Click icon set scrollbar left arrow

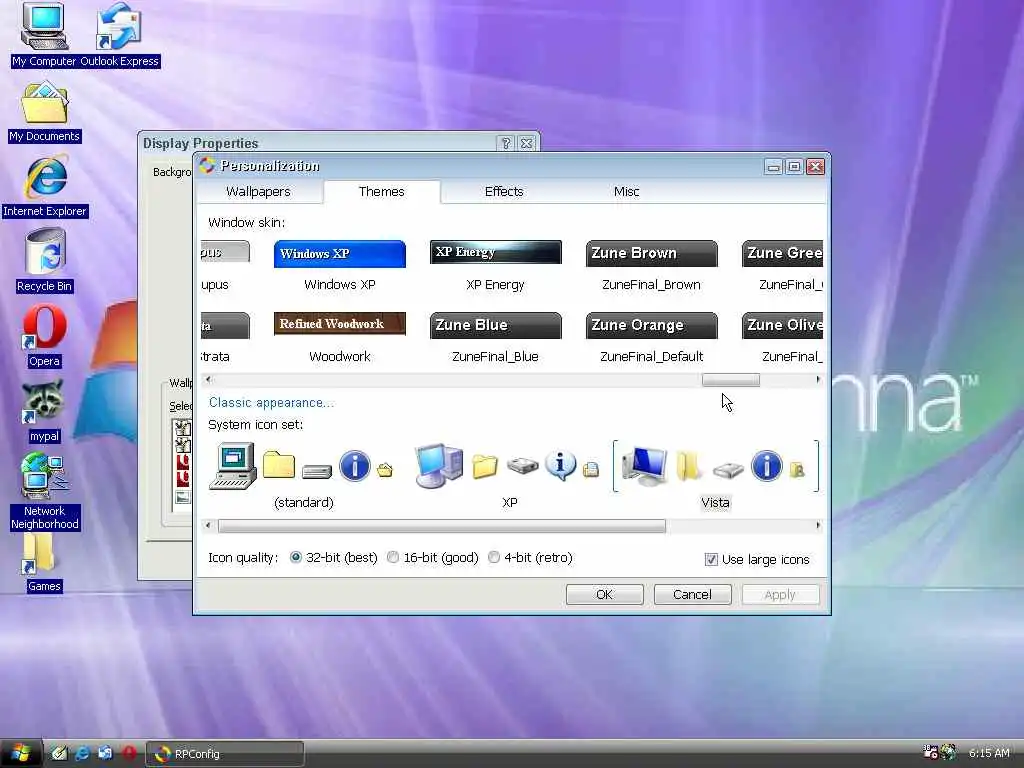pos(208,526)
